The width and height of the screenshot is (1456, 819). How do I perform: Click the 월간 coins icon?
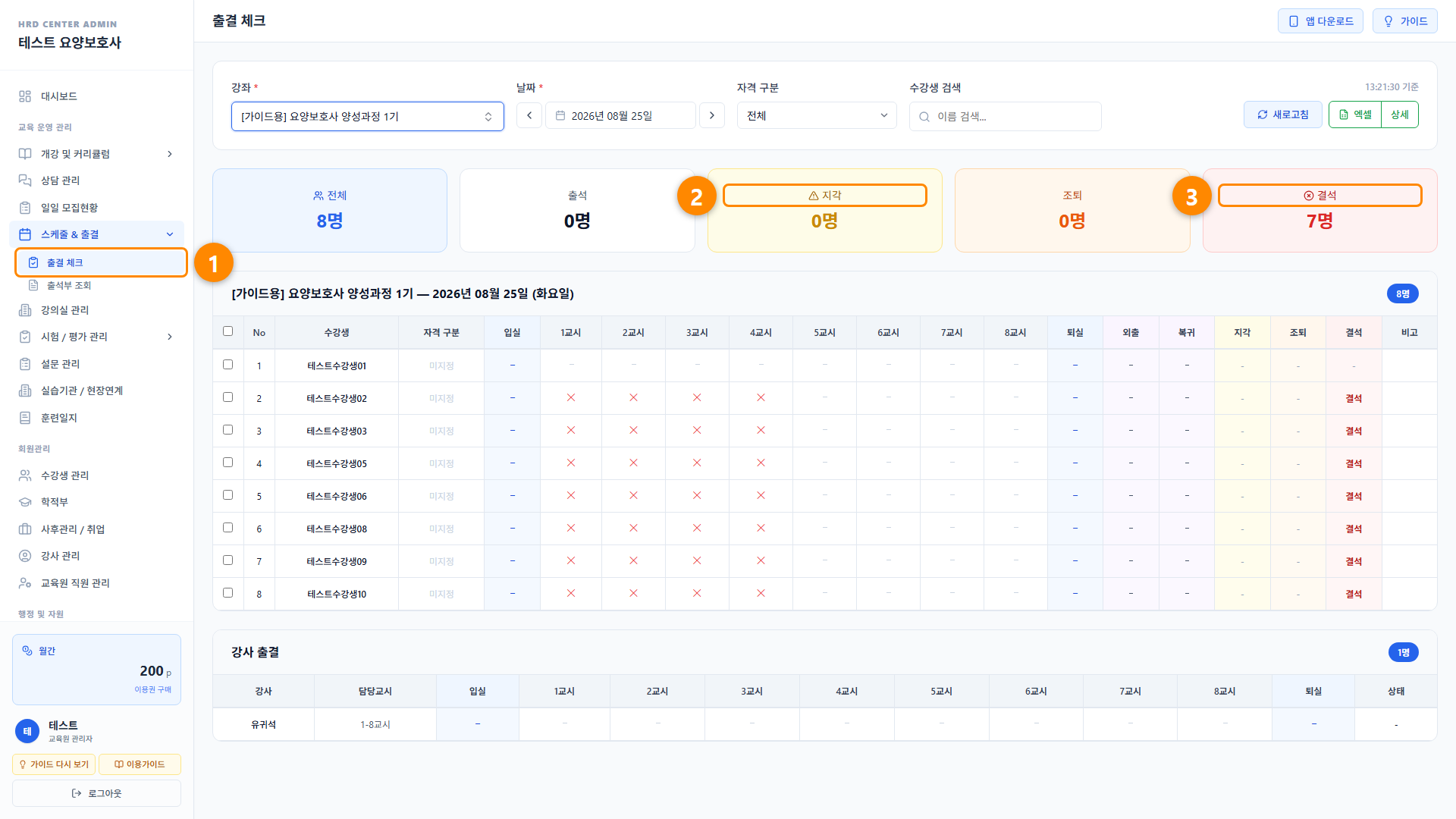pos(27,651)
